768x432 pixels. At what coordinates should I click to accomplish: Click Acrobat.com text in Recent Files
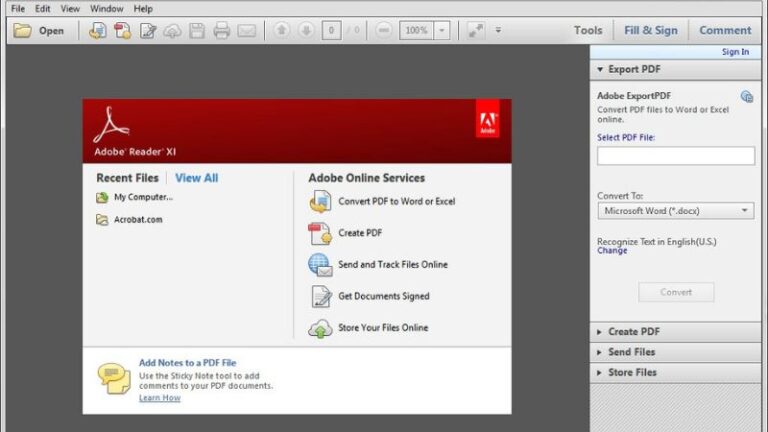click(x=138, y=219)
